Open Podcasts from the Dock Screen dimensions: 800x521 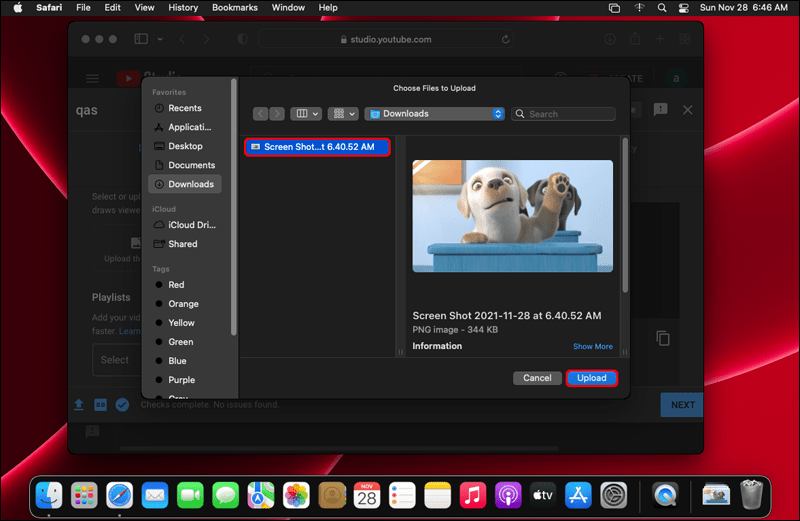click(x=508, y=495)
